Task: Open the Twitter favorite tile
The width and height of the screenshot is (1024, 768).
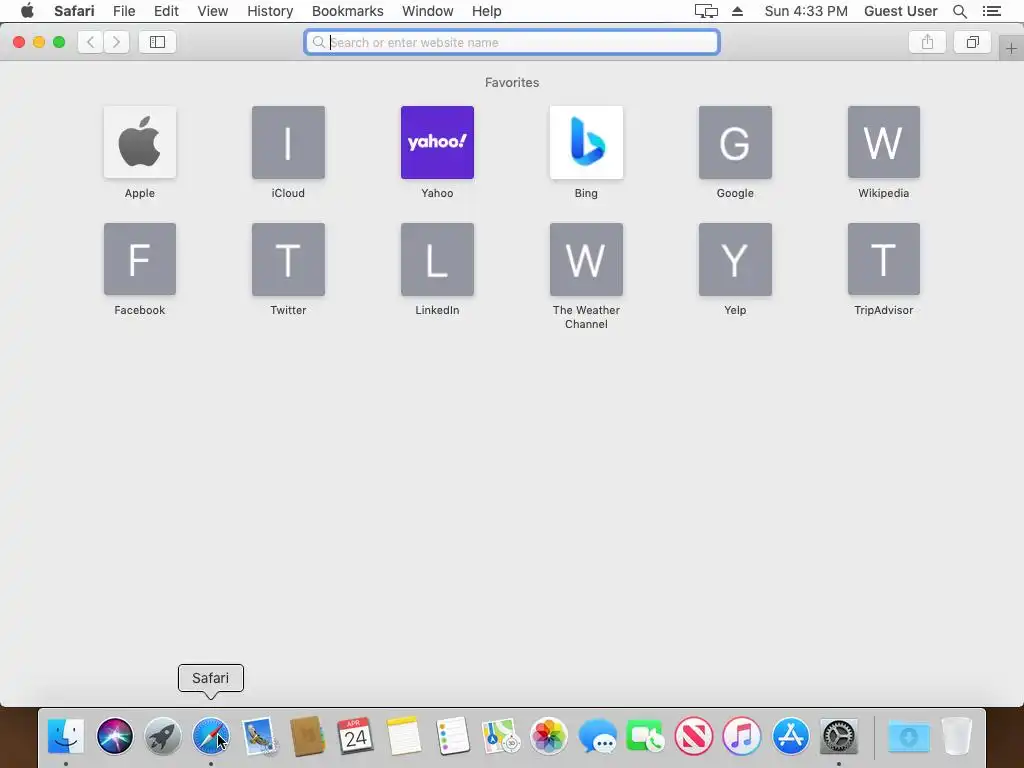Action: [x=289, y=259]
